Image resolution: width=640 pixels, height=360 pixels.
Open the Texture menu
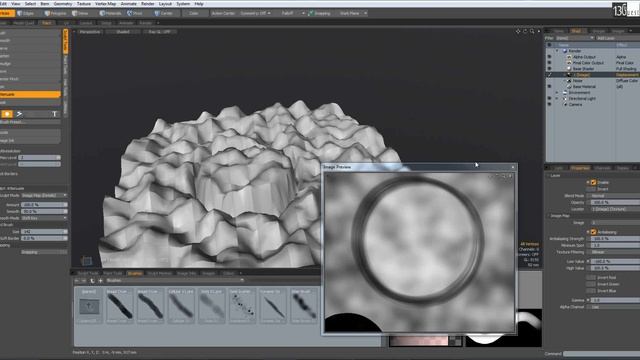click(84, 4)
